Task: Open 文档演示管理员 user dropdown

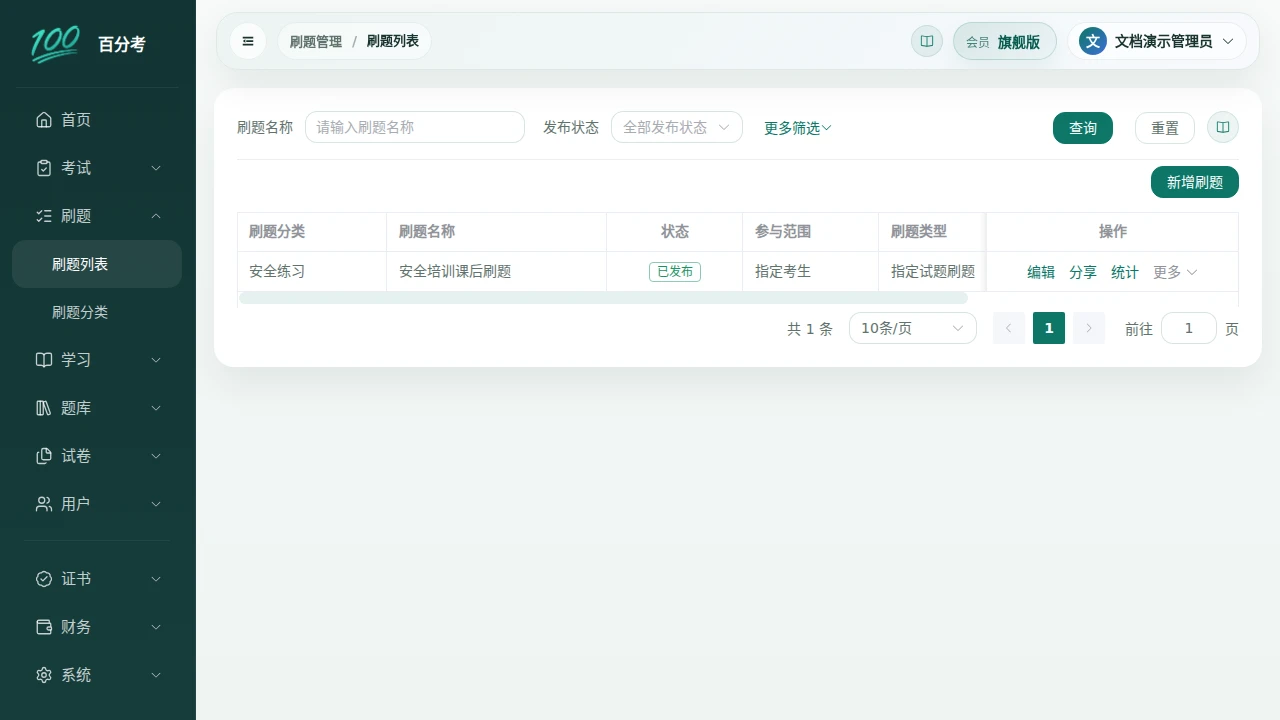Action: point(1157,41)
